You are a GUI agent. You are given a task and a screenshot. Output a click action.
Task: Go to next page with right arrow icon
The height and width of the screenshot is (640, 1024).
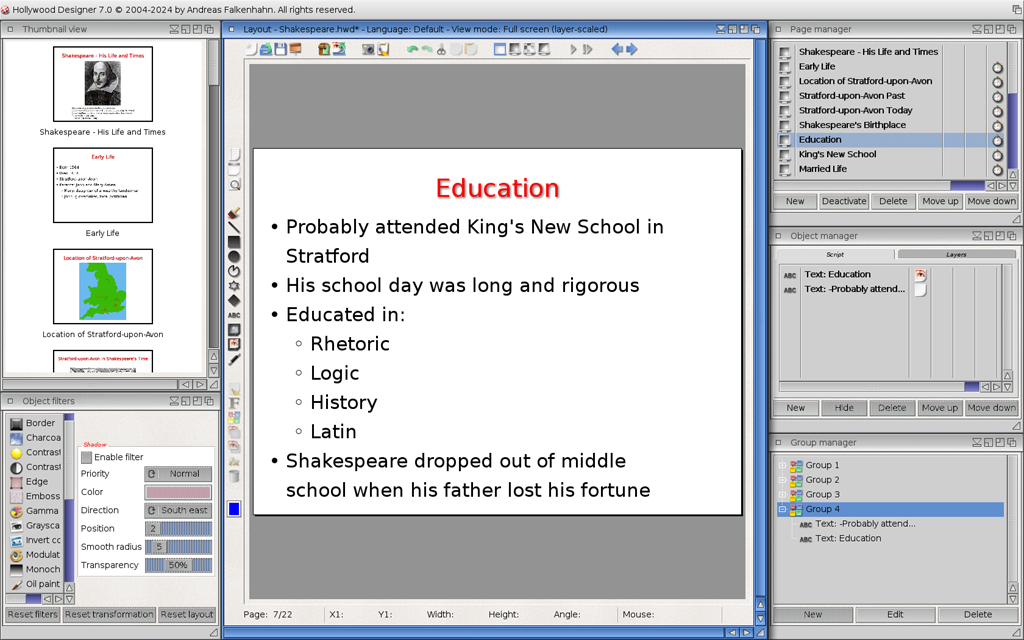(632, 49)
